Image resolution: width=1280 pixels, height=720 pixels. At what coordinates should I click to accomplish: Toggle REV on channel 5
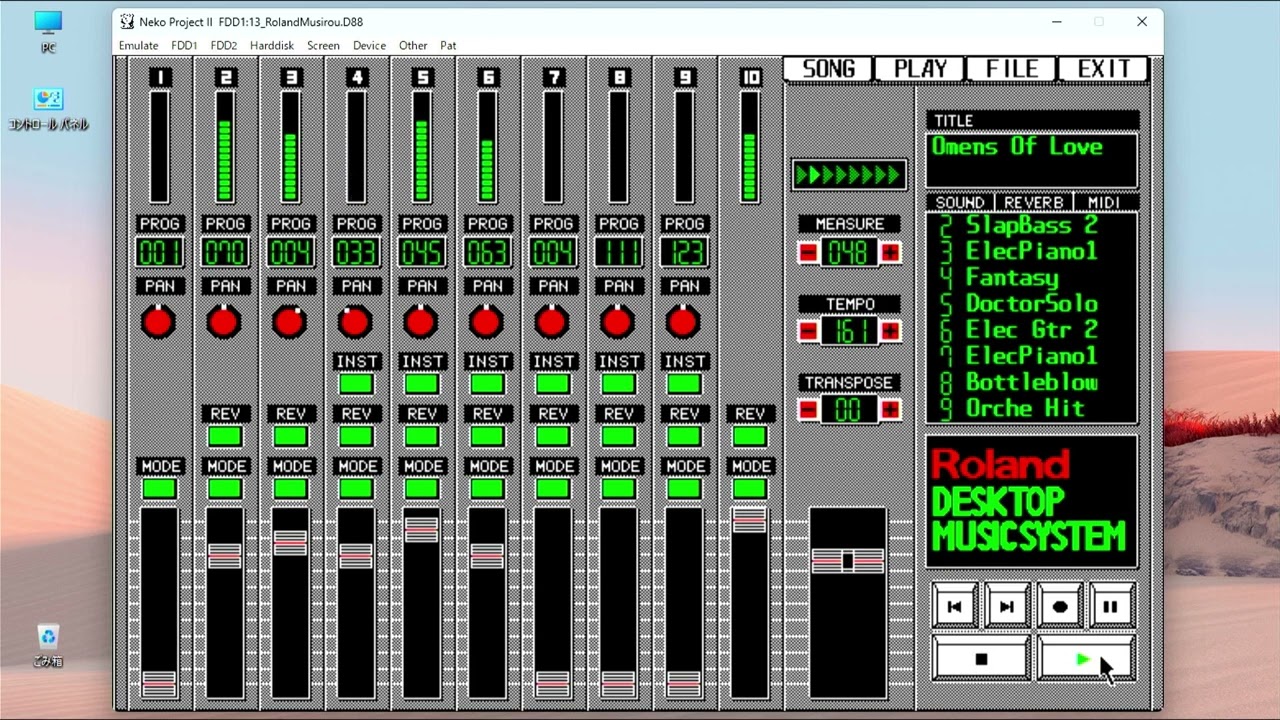(421, 436)
